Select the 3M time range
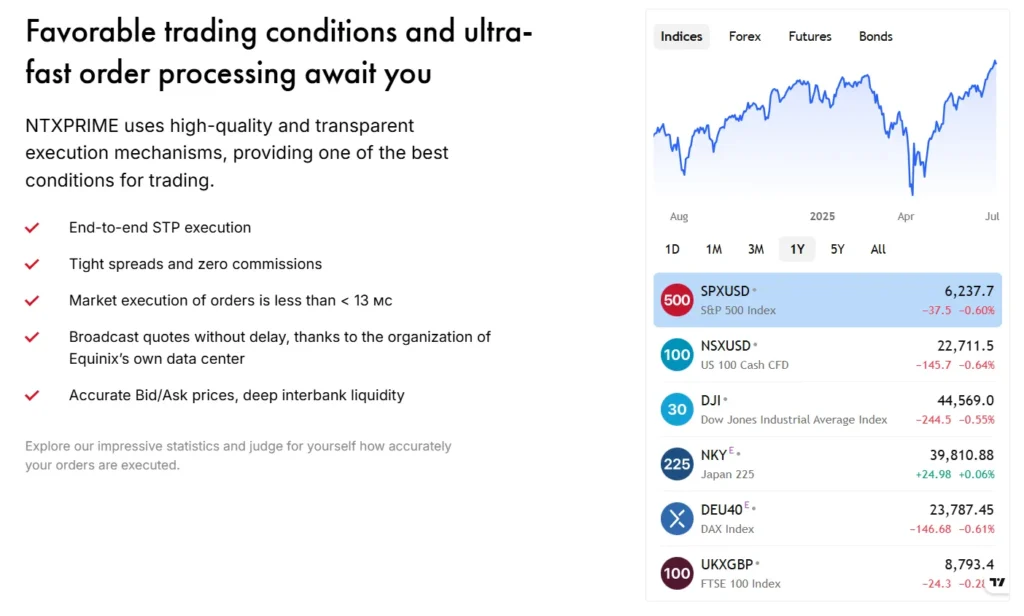Screen dimensions: 1024x616 [755, 249]
